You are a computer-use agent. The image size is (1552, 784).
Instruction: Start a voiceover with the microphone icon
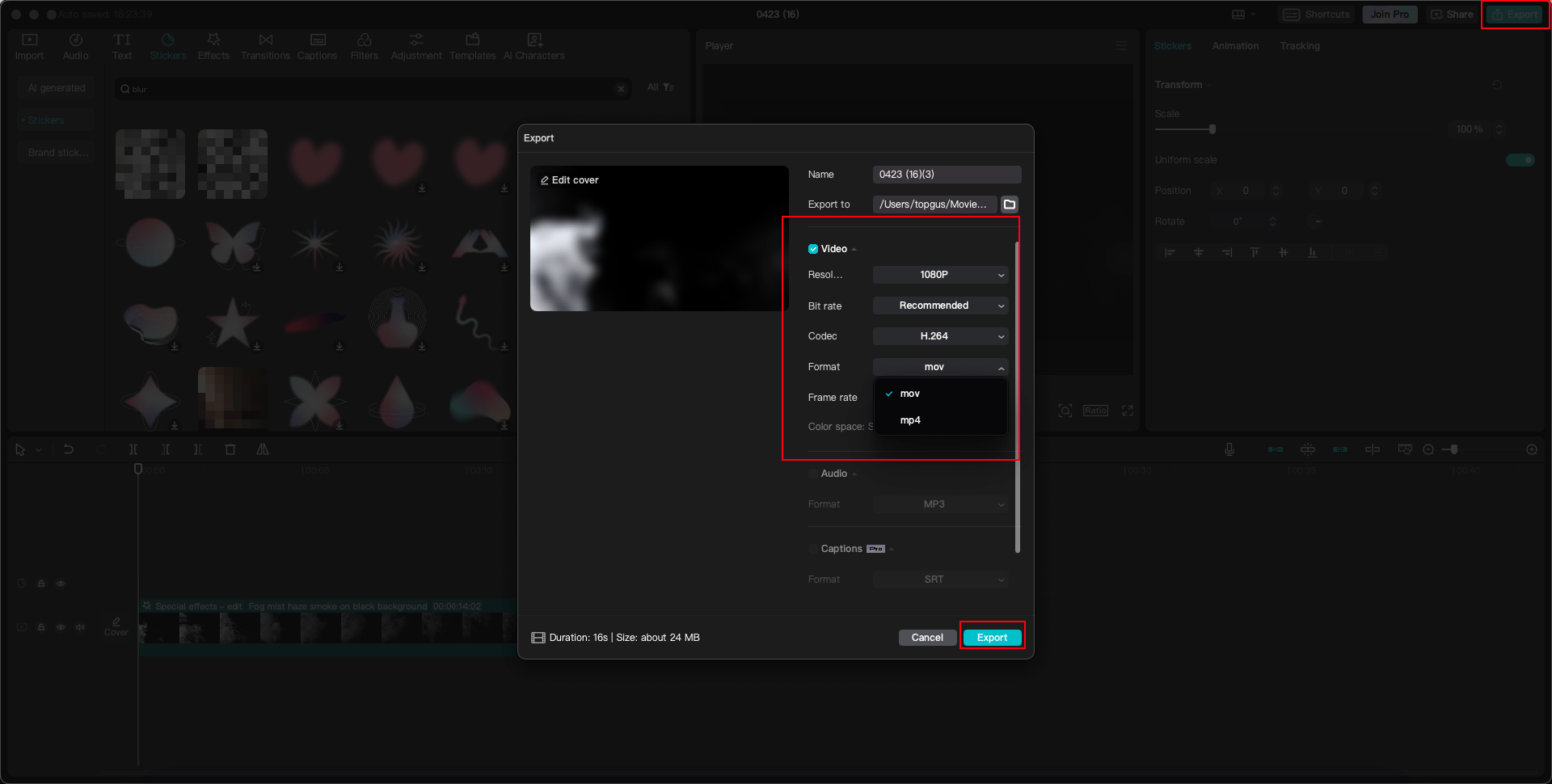click(1229, 449)
